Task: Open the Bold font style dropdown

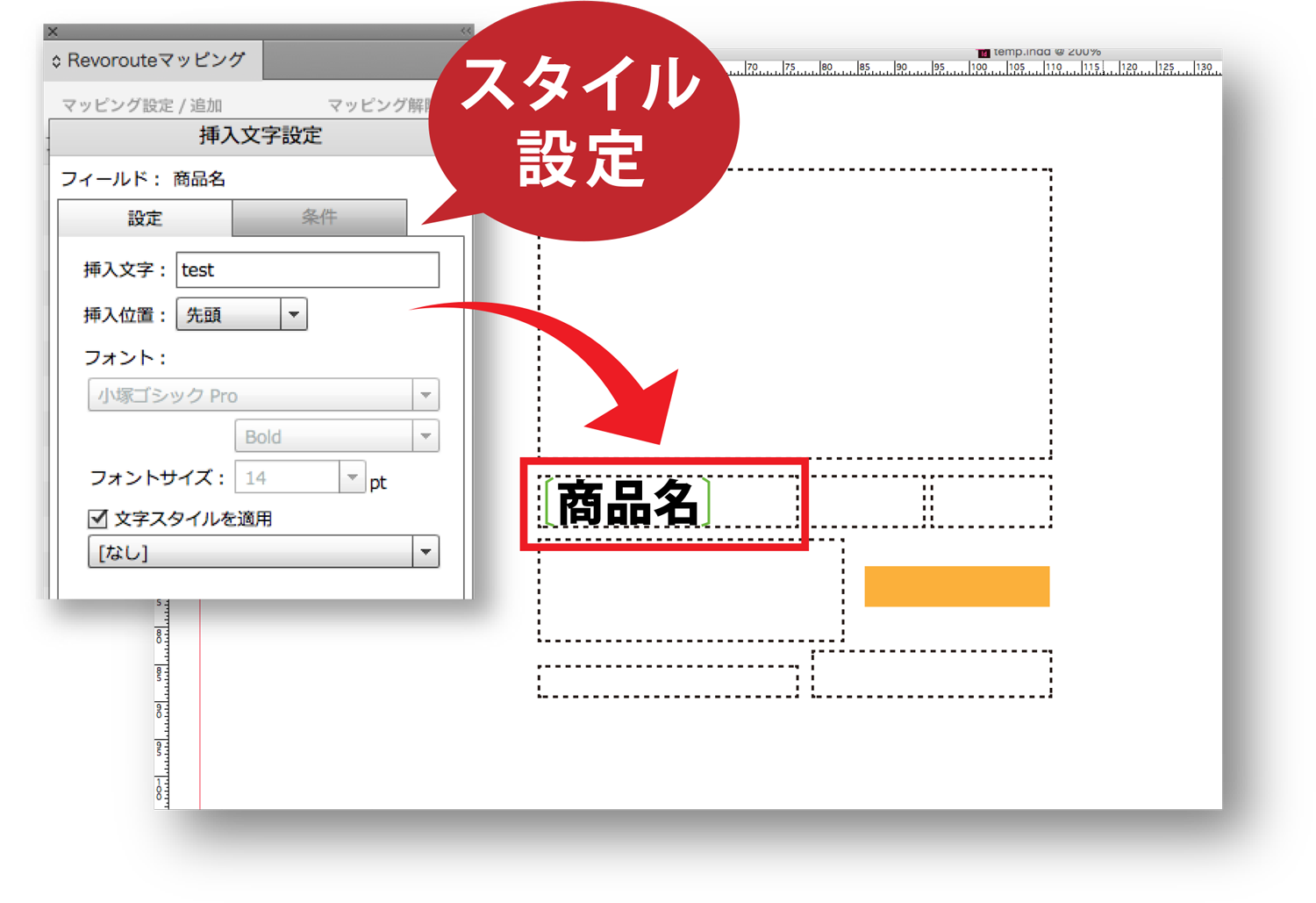Action: 337,436
